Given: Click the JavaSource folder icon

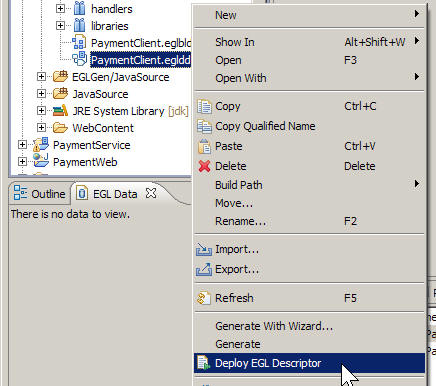Looking at the screenshot, I should click(x=60, y=94).
